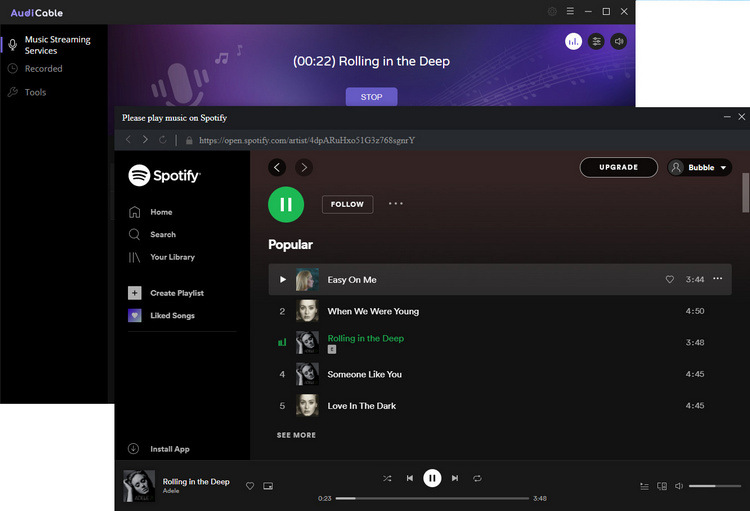The height and width of the screenshot is (511, 750).
Task: Go forward in embedded browser address bar
Action: [145, 139]
